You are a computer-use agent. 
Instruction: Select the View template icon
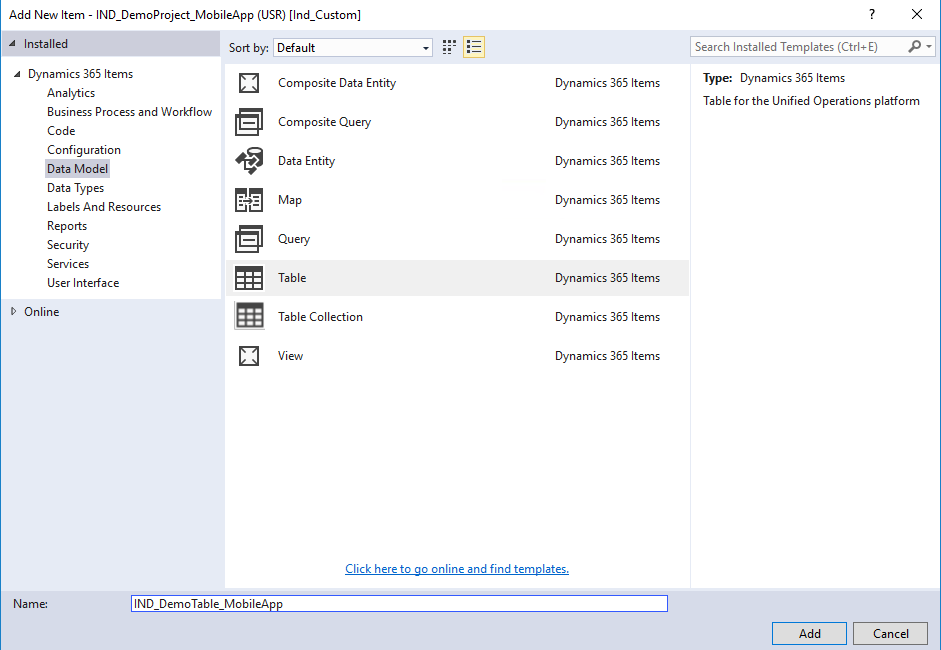click(x=249, y=355)
